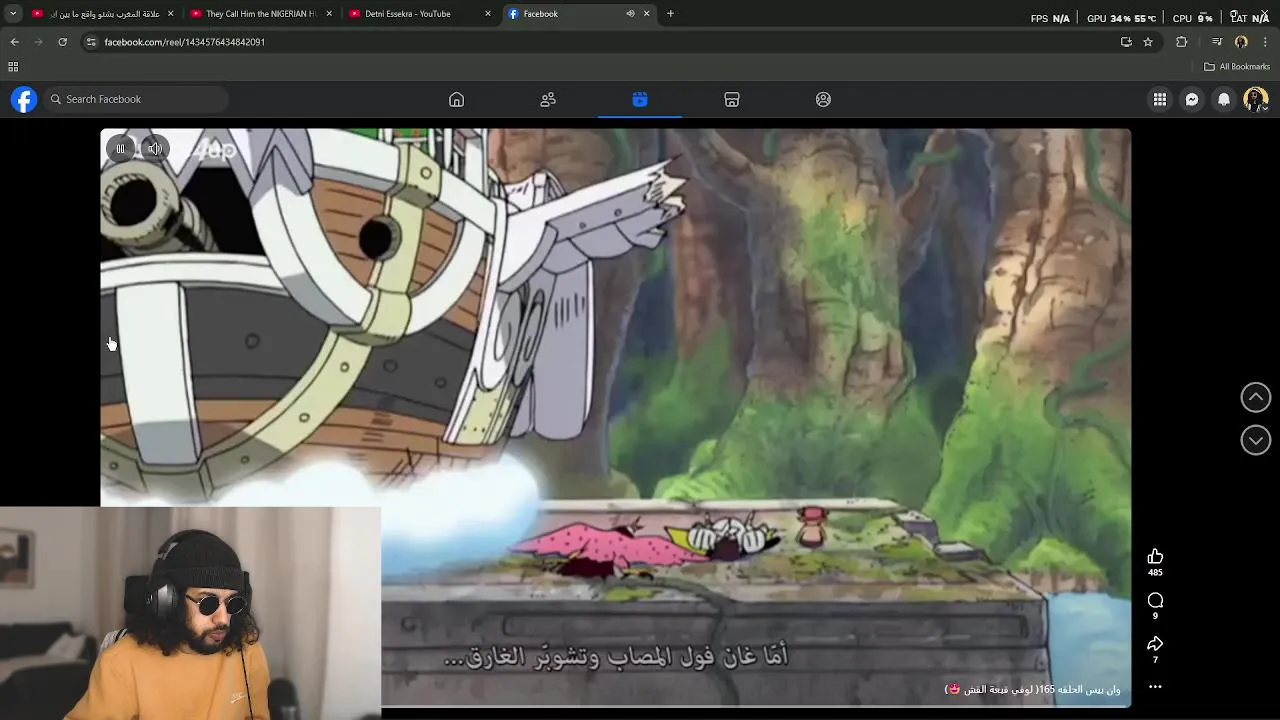
Task: Open the Extensions puzzle icon
Action: 1182,42
